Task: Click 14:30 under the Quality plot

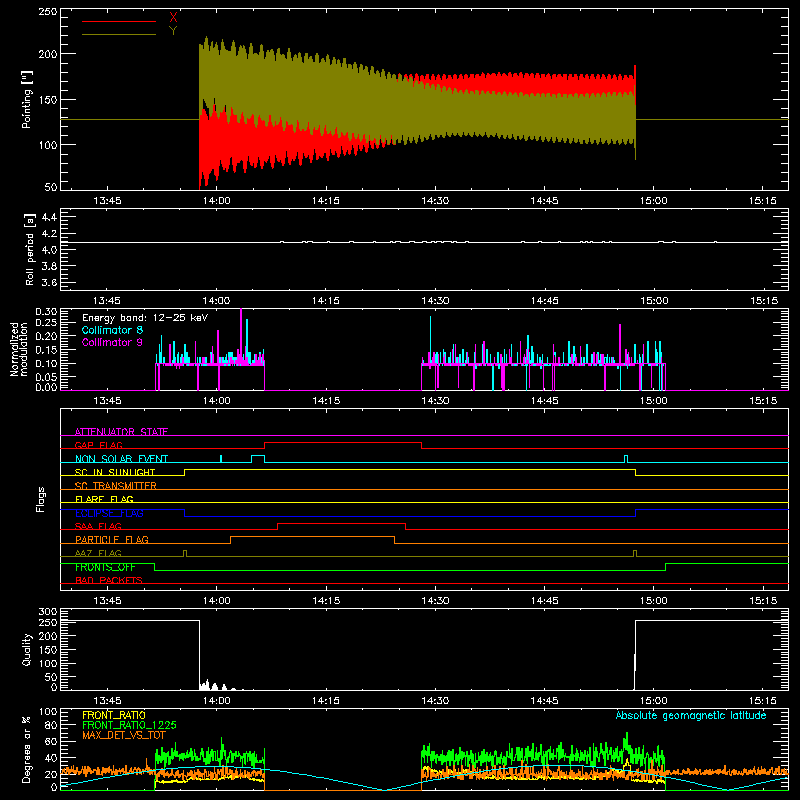Action: tap(435, 701)
